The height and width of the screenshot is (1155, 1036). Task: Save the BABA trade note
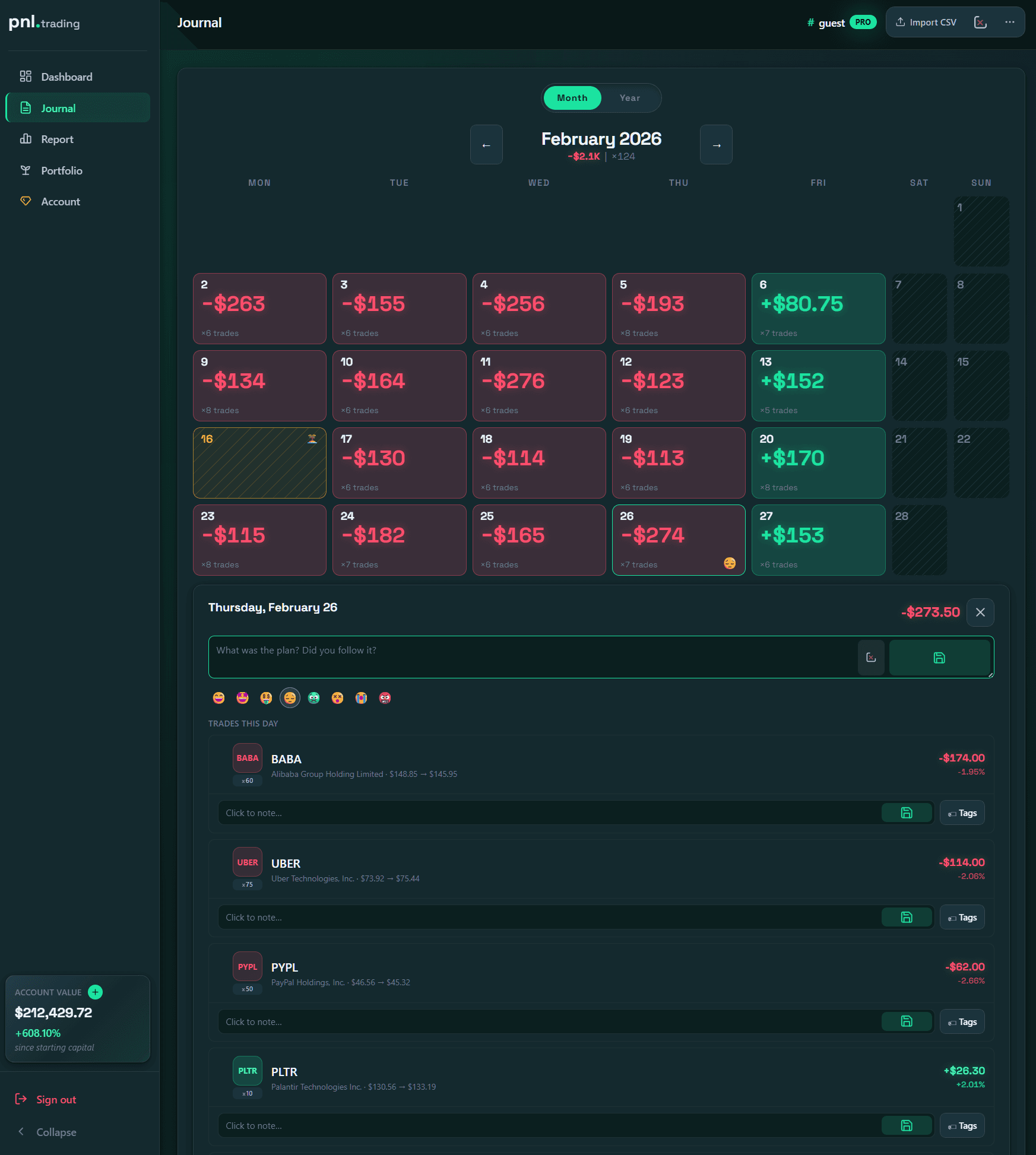pos(907,813)
